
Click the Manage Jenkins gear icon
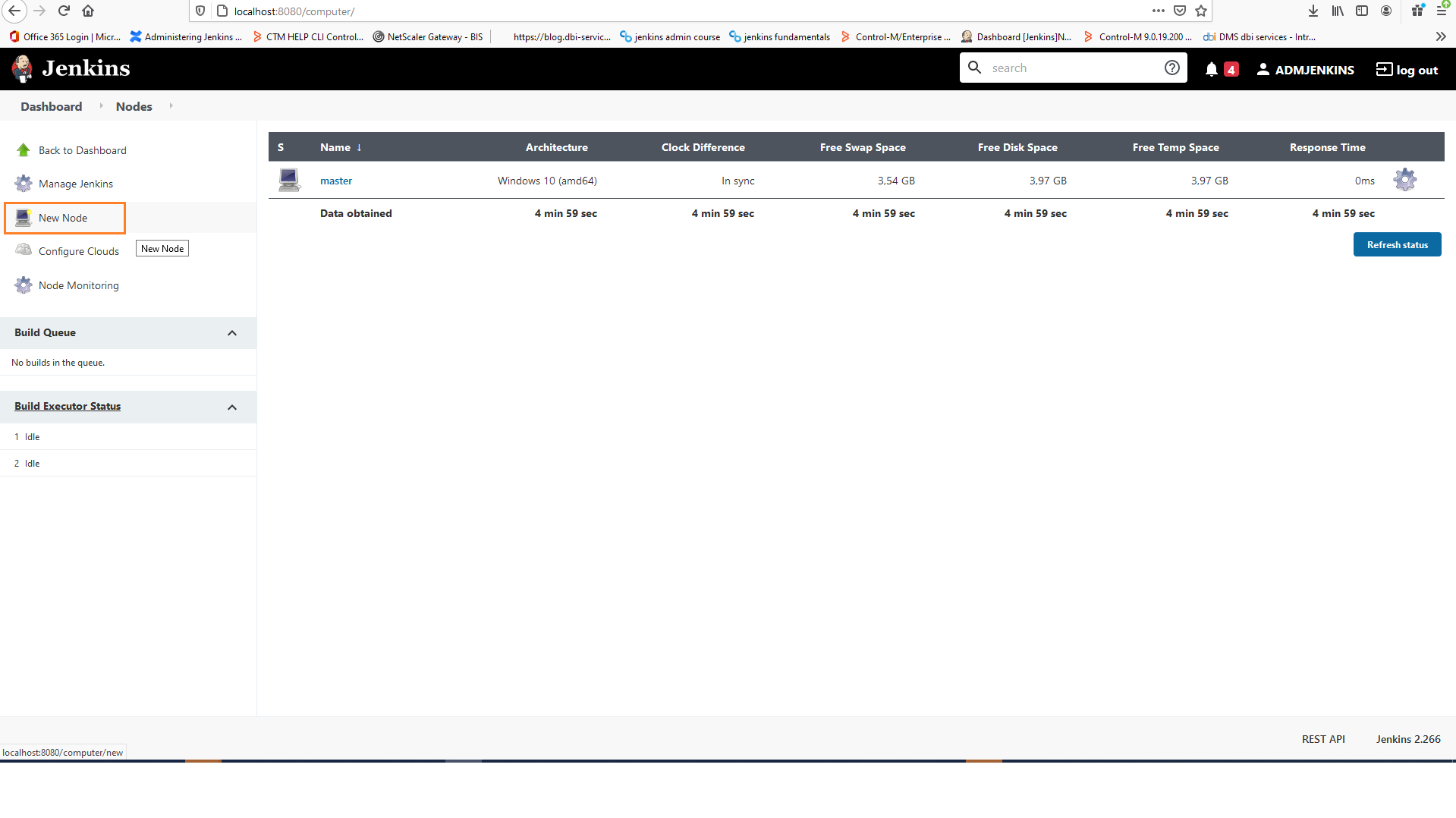click(x=24, y=184)
